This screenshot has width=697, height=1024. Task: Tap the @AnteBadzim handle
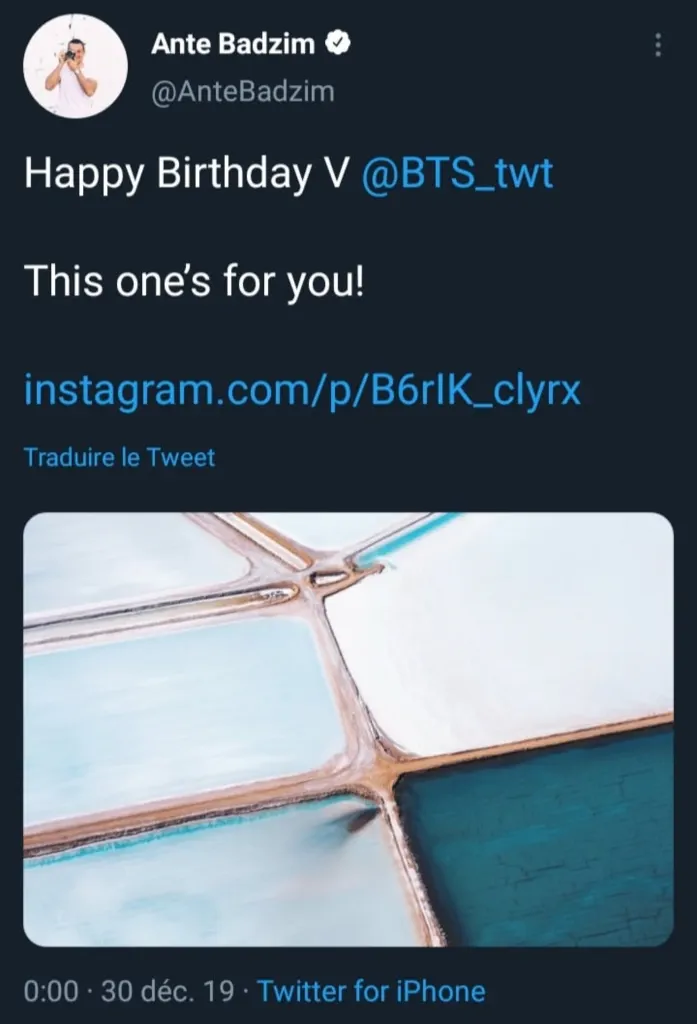coord(242,92)
